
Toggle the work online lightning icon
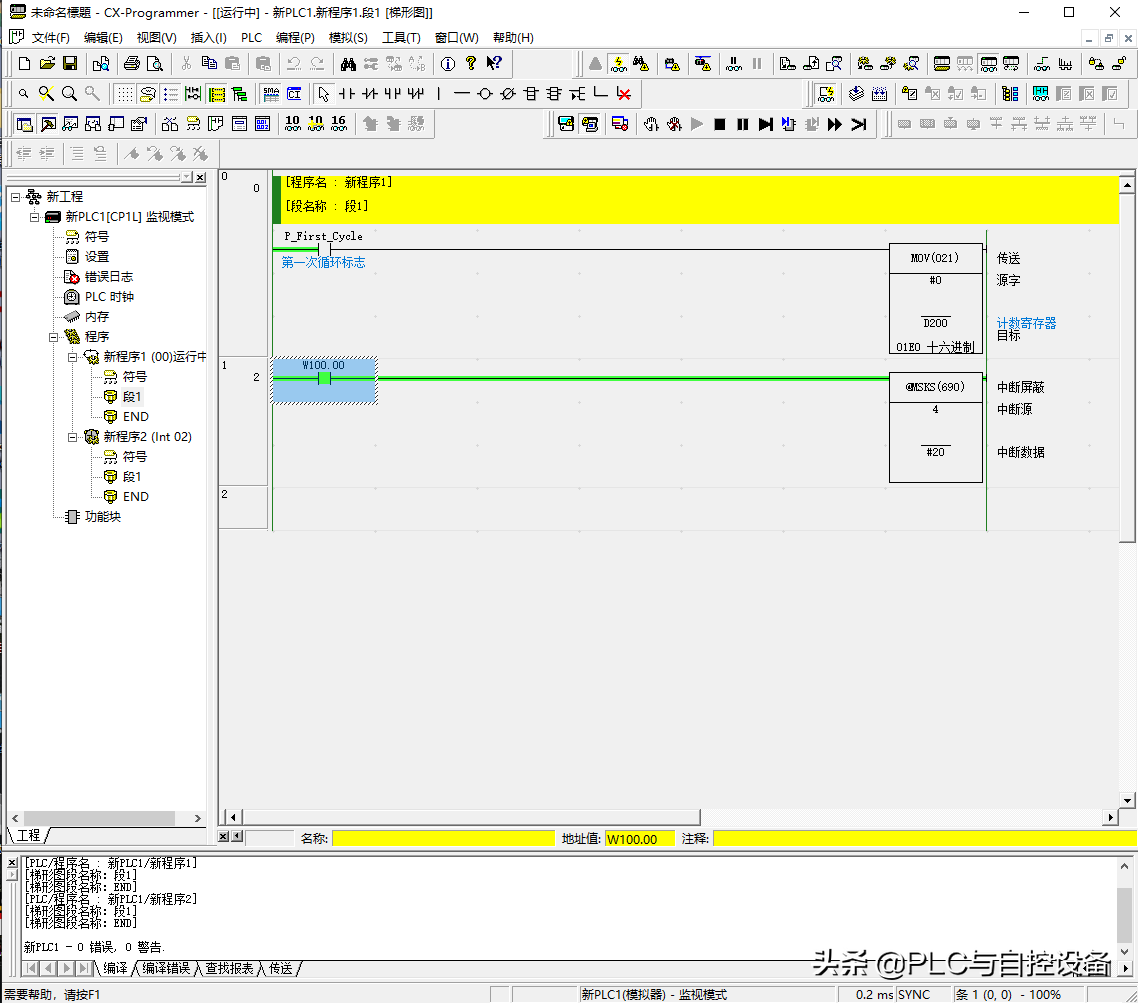point(619,64)
